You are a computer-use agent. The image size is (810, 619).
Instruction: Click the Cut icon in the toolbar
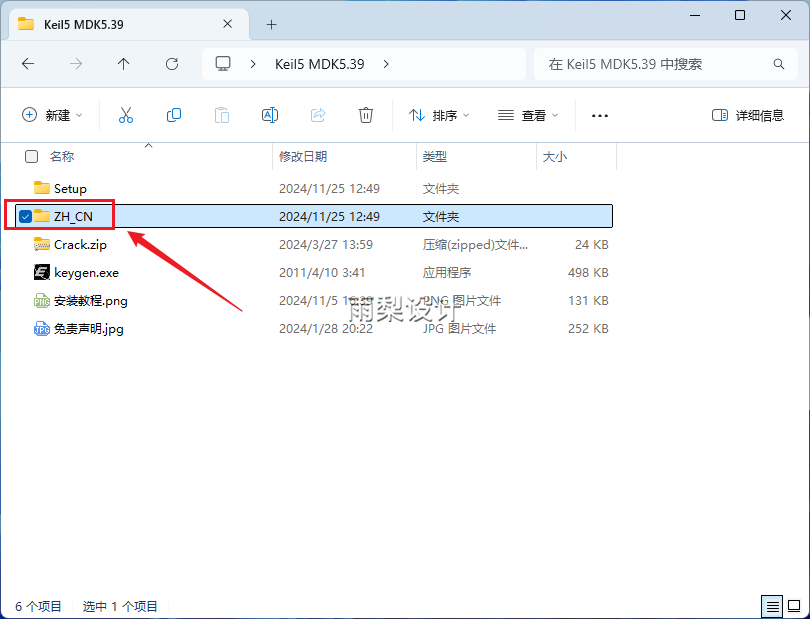point(125,115)
